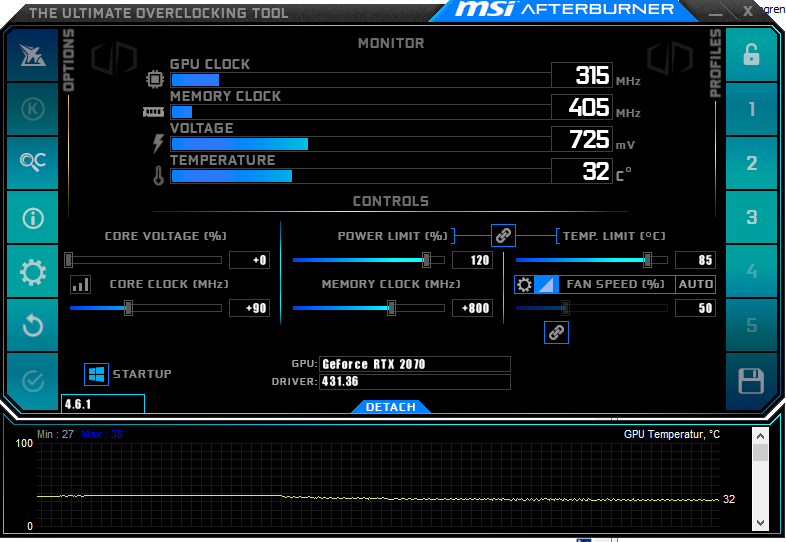This screenshot has height=542, width=786.
Task: Click the Max : 38 graph label
Action: pos(102,434)
